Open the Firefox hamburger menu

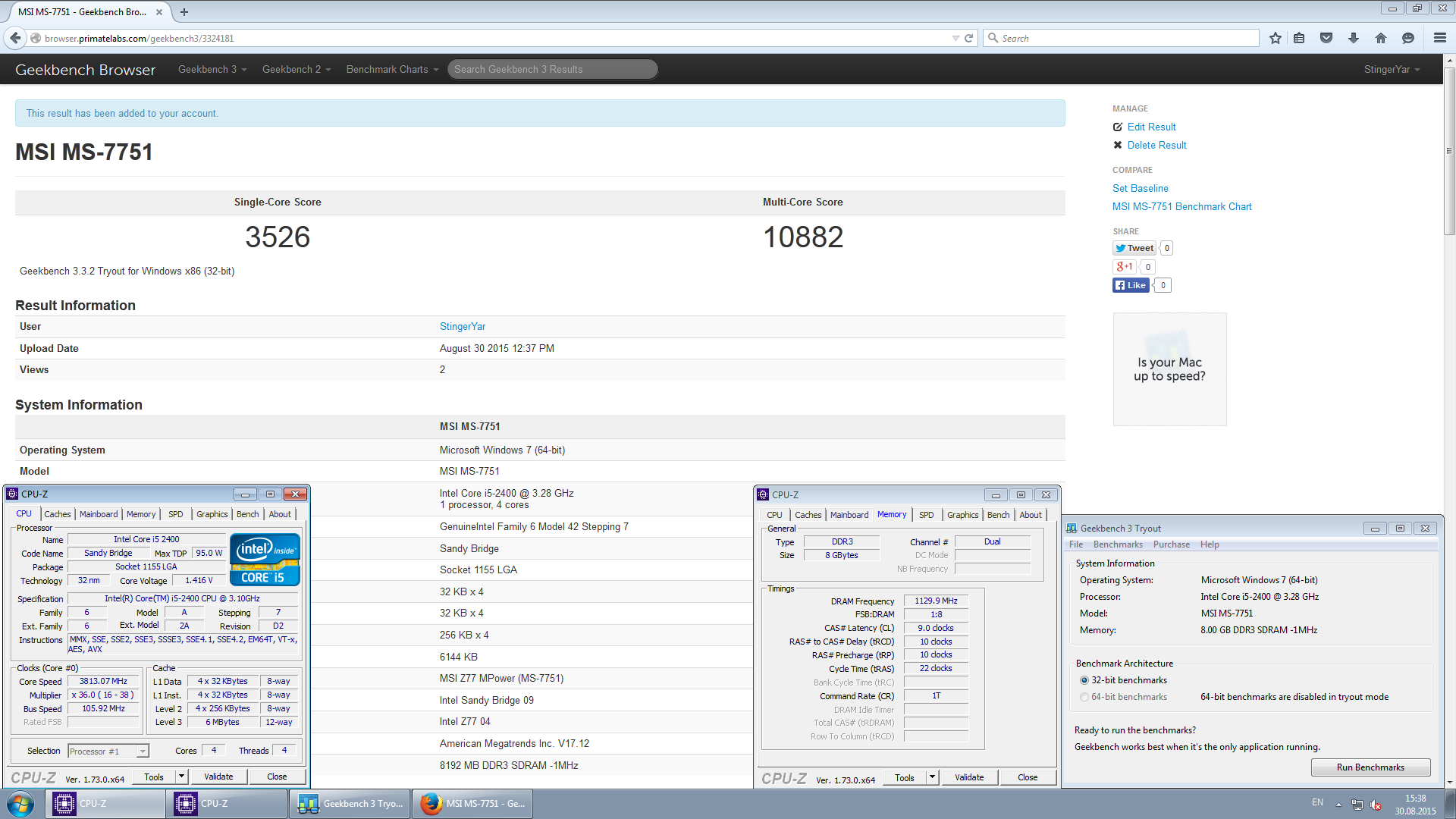click(x=1440, y=38)
